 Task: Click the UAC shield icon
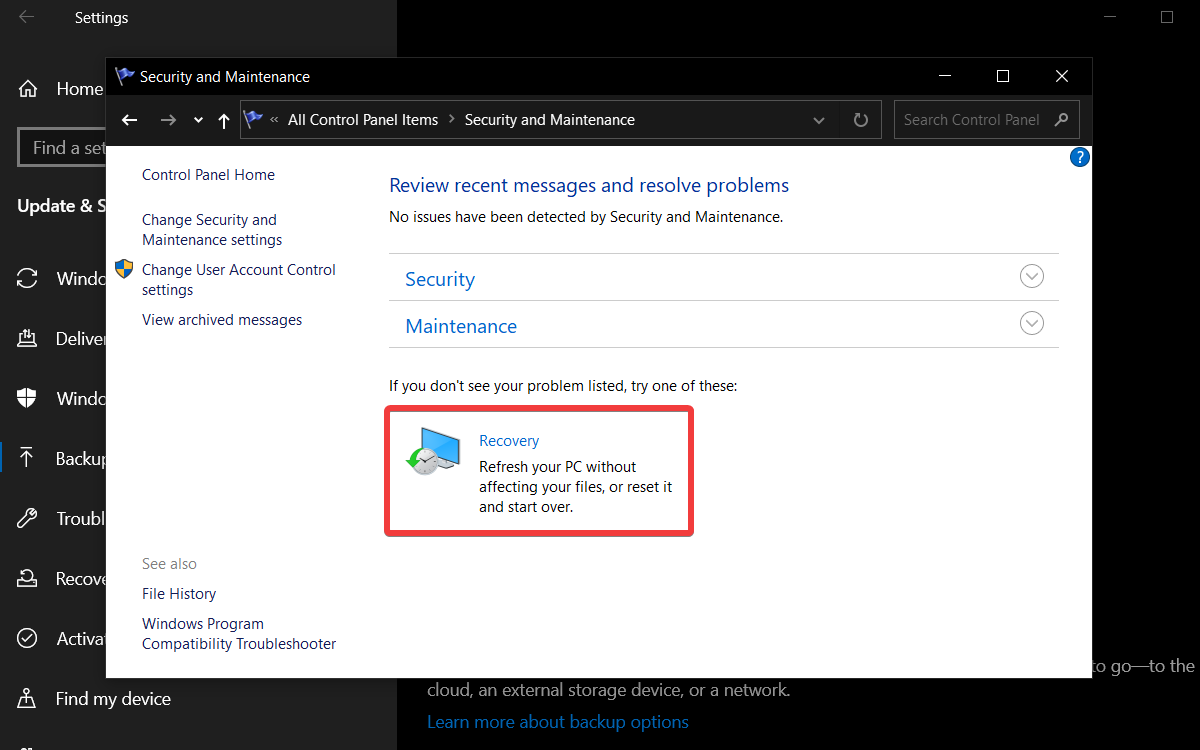pos(124,269)
